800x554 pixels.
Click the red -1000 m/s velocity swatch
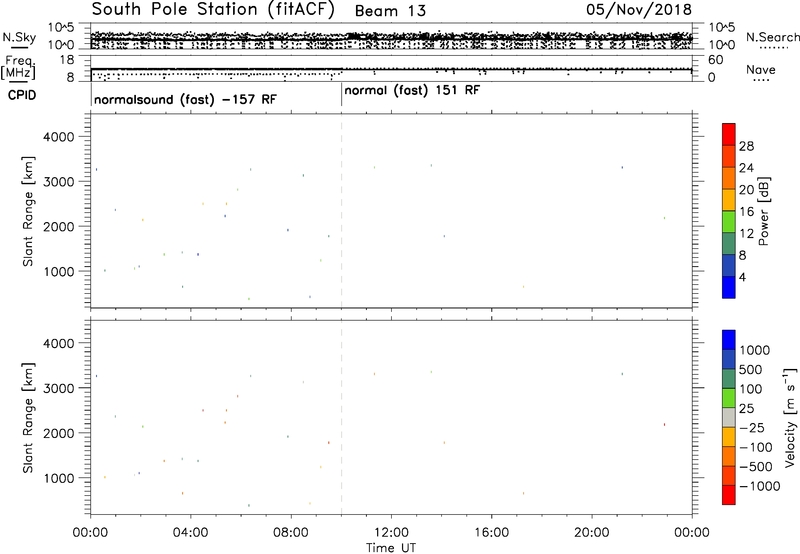pos(729,495)
